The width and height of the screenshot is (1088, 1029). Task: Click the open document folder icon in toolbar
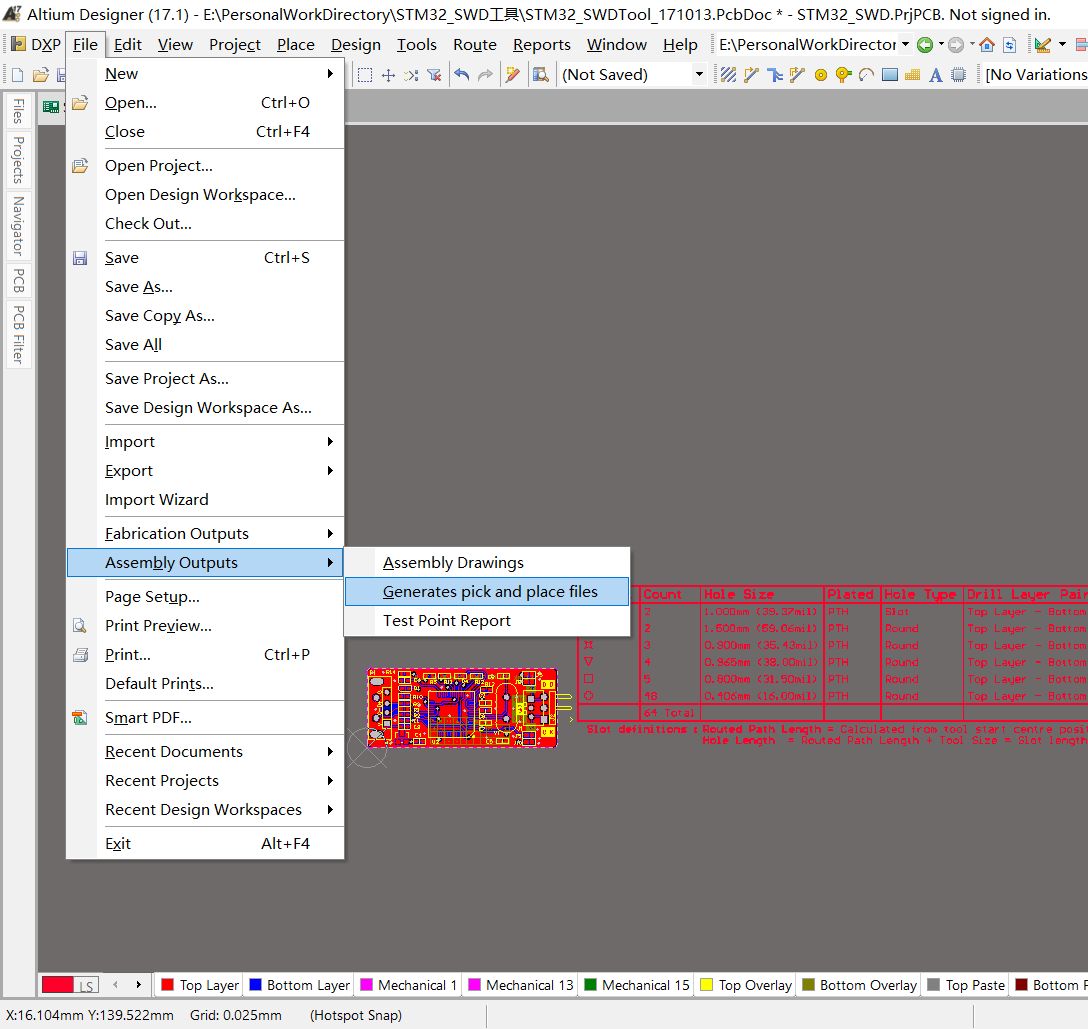click(x=41, y=75)
